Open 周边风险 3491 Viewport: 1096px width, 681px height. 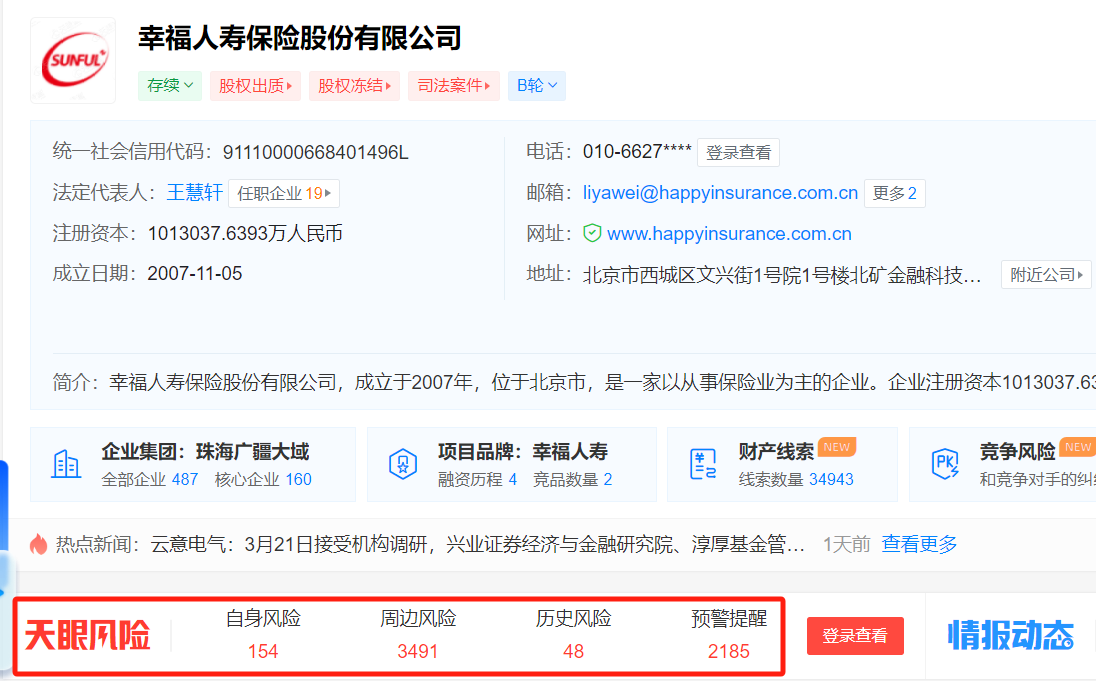(x=418, y=635)
